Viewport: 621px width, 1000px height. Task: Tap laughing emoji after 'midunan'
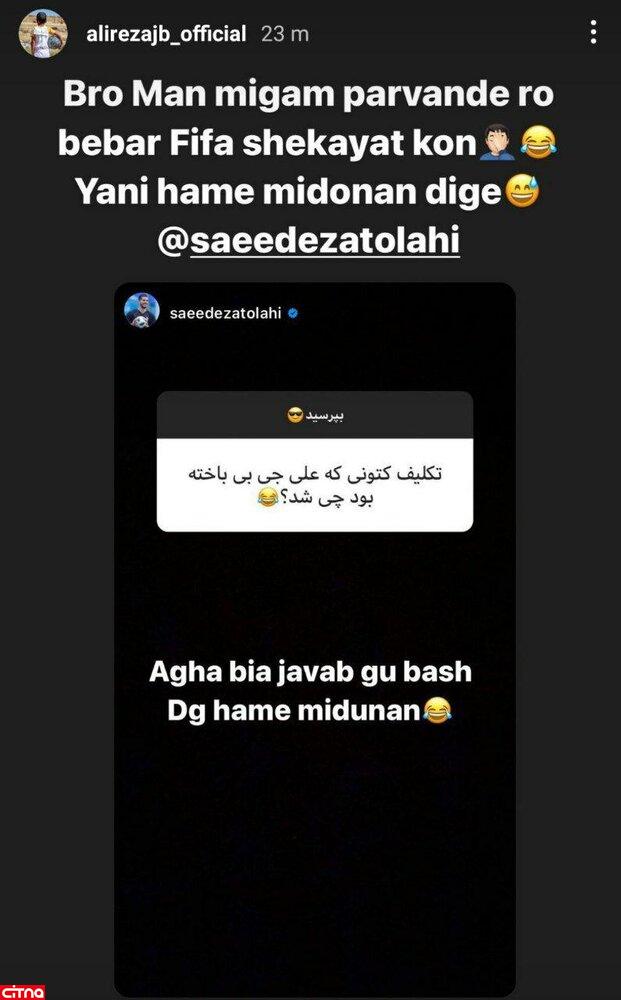[x=437, y=710]
